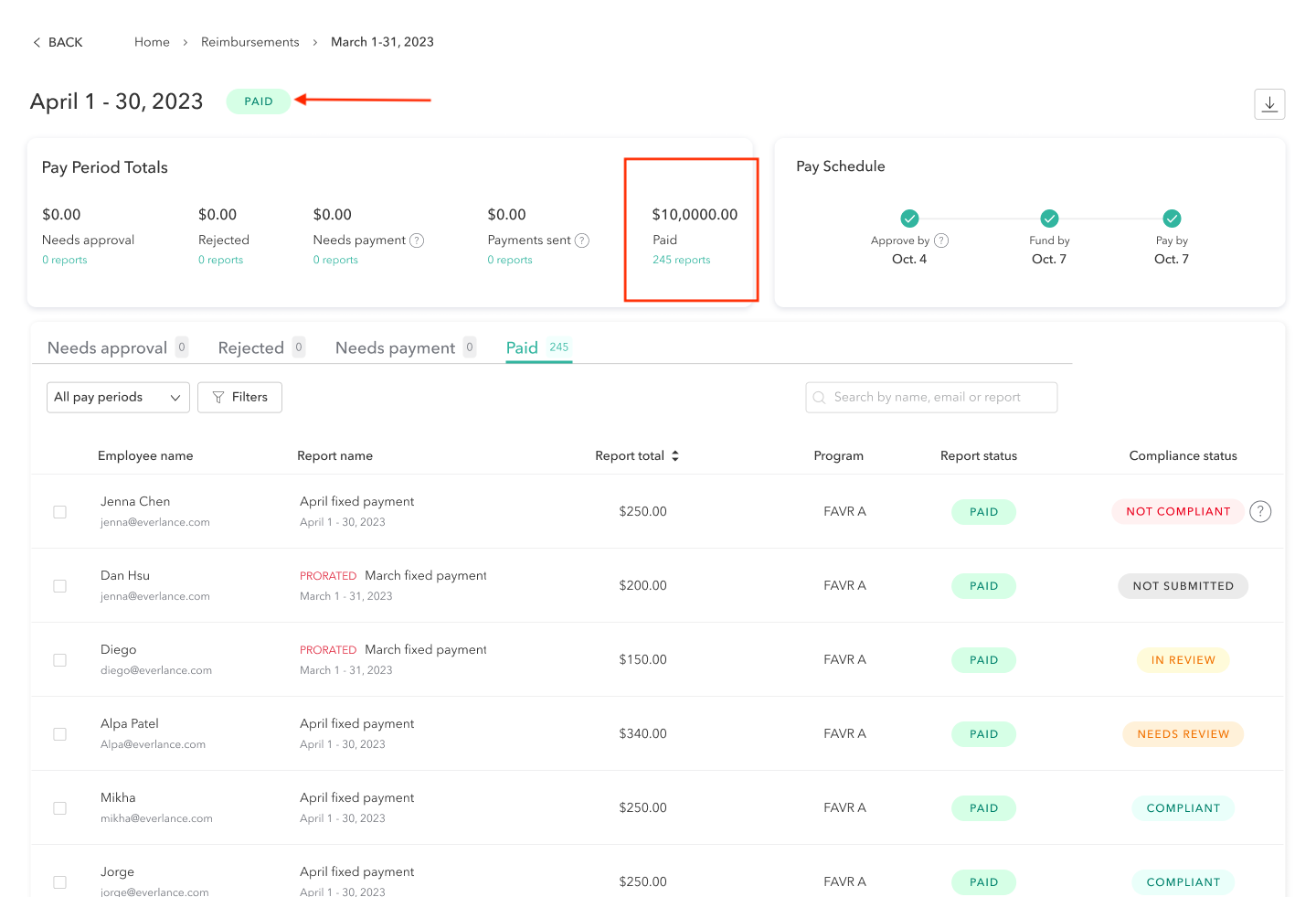Click help icon next to Approve by
This screenshot has height=897, width=1316.
click(x=941, y=240)
